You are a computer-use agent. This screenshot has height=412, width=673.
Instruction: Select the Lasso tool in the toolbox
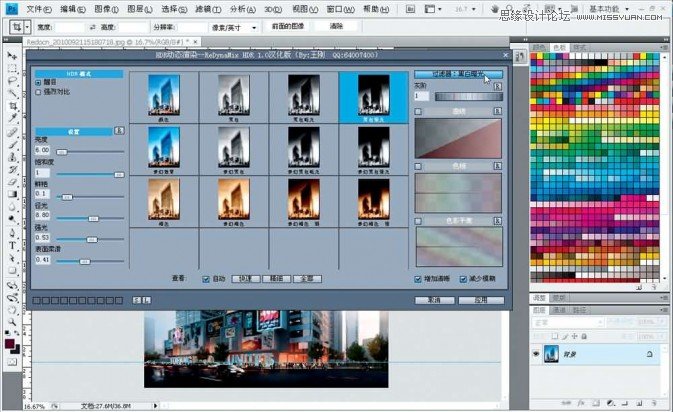[12, 80]
